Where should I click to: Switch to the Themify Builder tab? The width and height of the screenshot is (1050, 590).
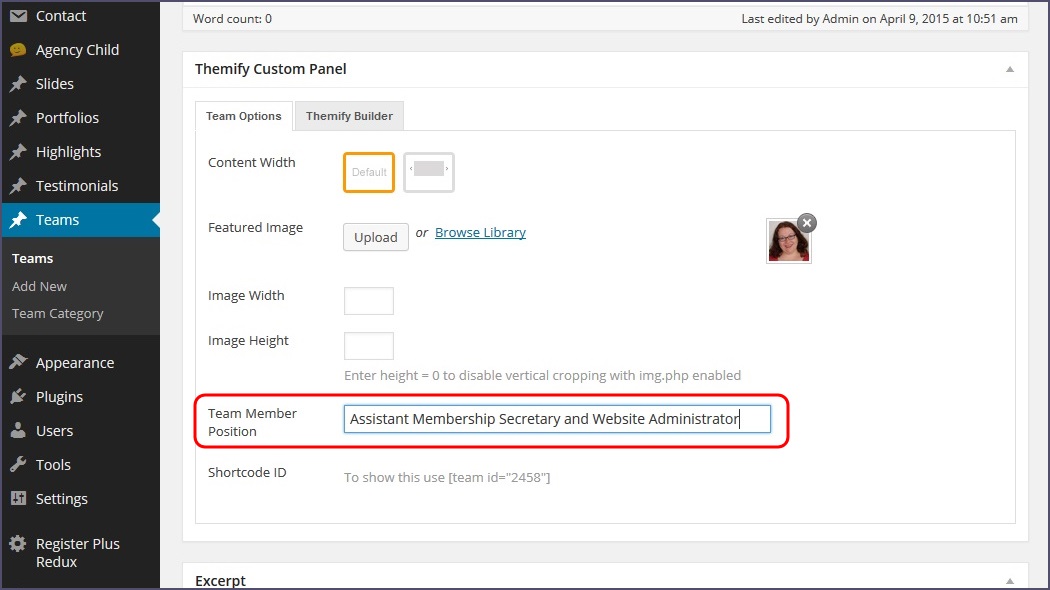pos(348,115)
